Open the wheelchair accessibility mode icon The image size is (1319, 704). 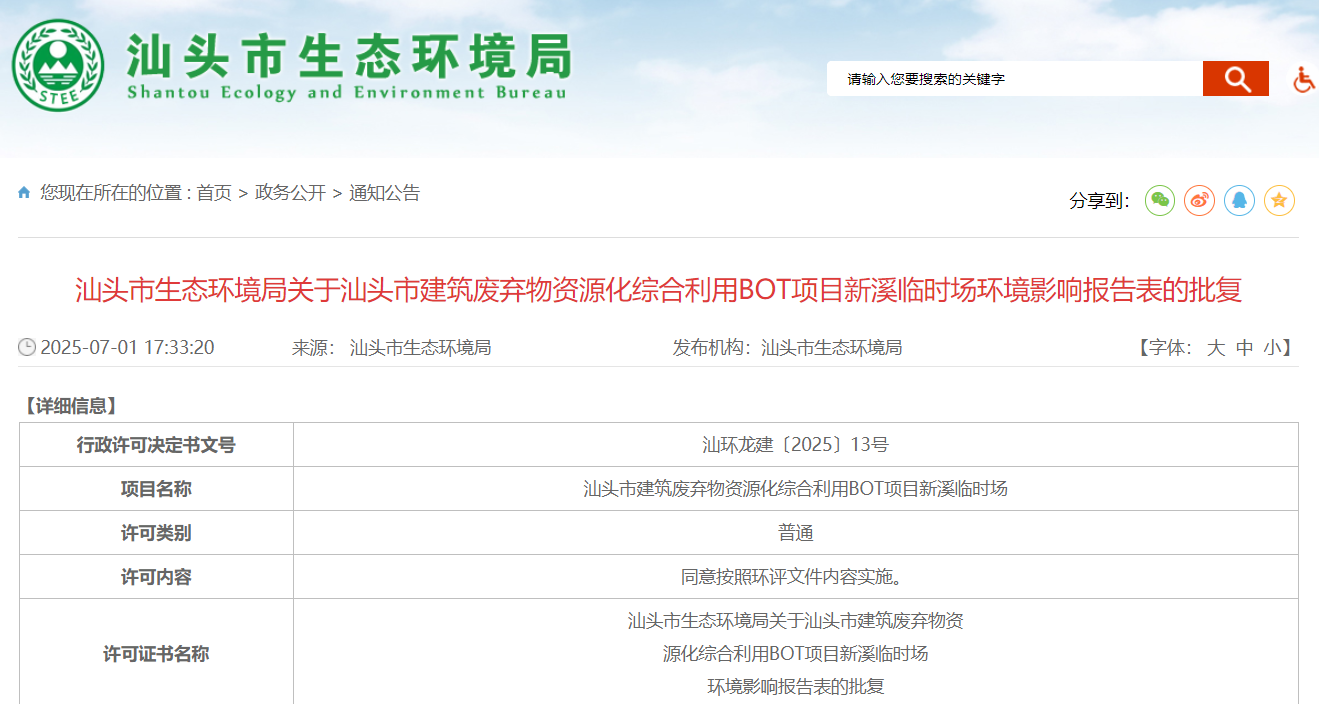coord(1304,79)
